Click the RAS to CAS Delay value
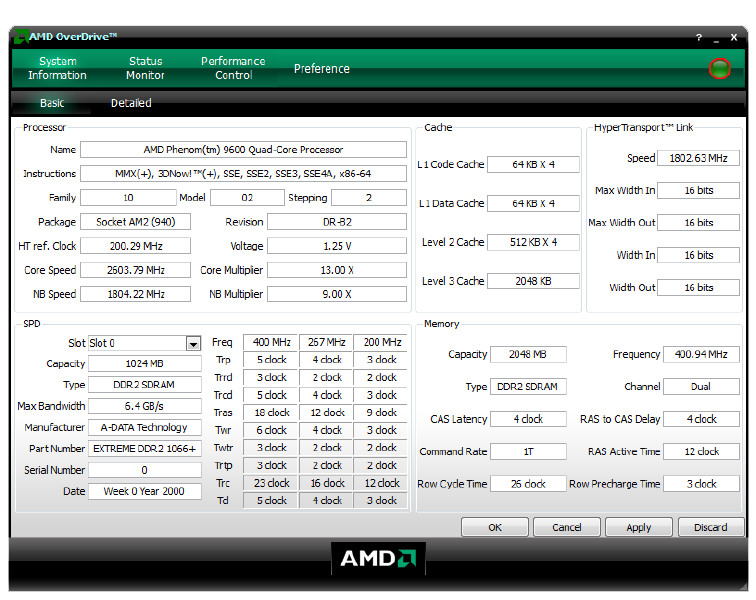 (x=701, y=420)
